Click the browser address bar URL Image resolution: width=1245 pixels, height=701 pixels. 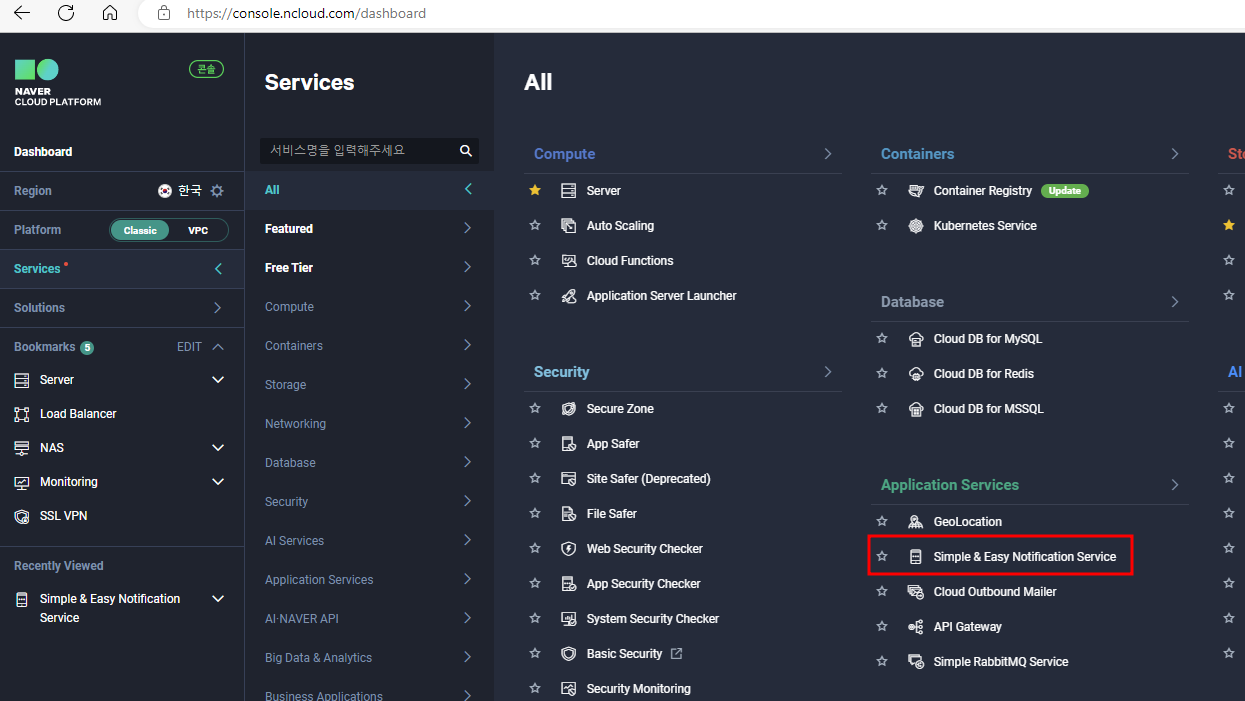(x=307, y=14)
